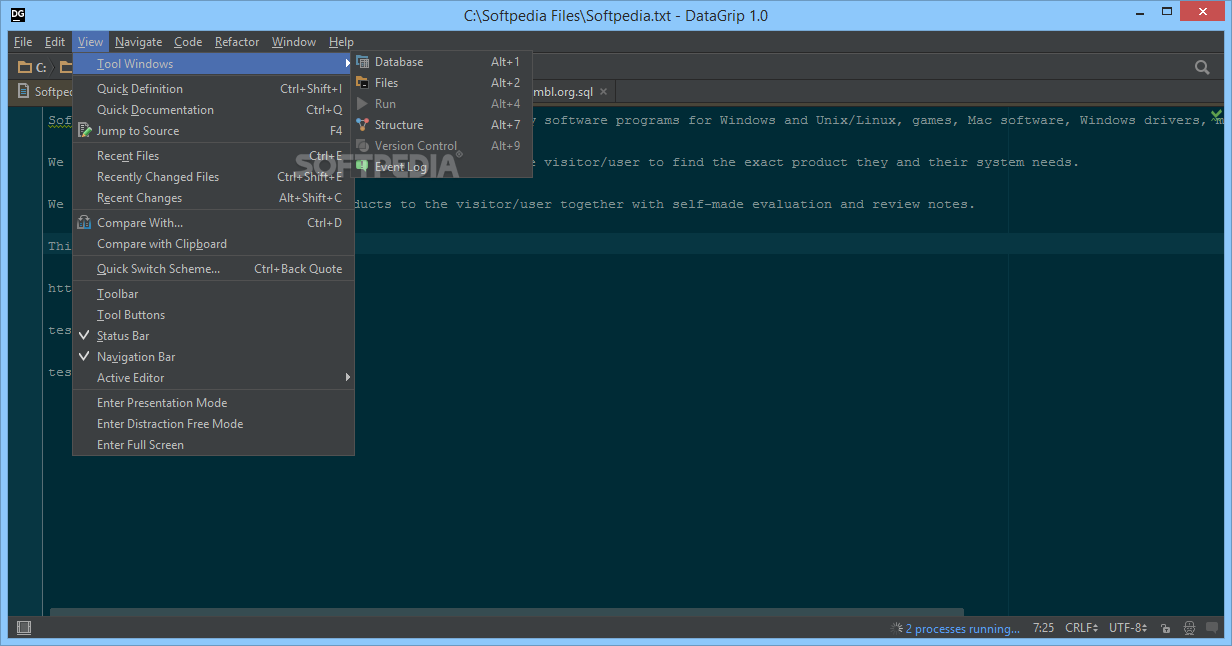Choose Compare with Clipboard
This screenshot has width=1232, height=646.
(x=214, y=244)
